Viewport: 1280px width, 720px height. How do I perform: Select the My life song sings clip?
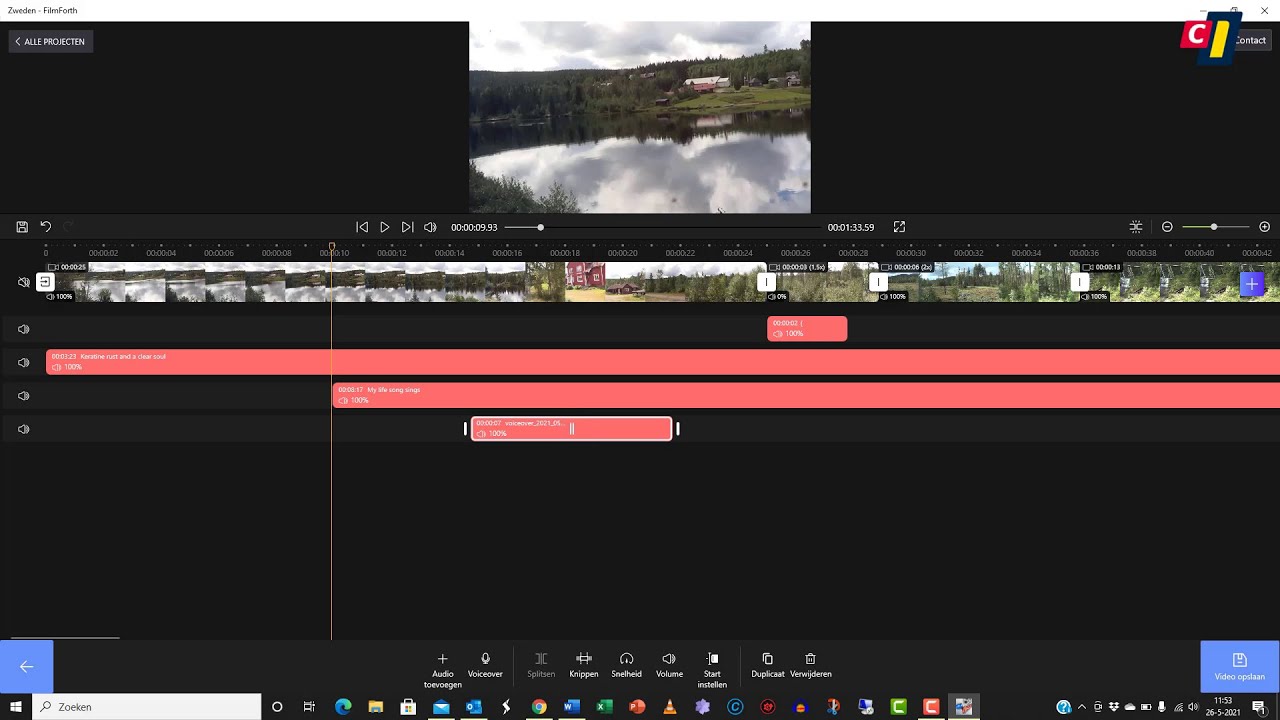click(806, 395)
